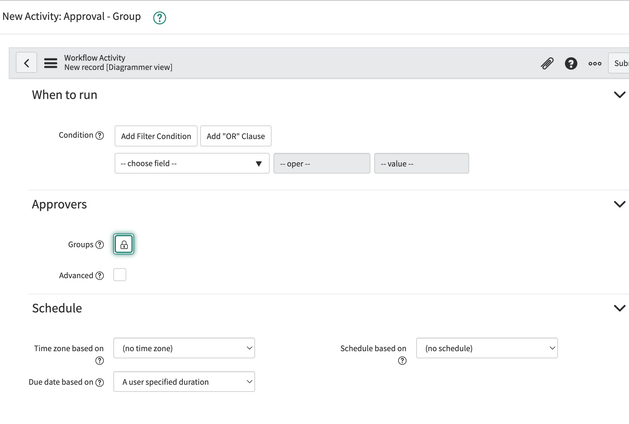
Task: Click Add Filter Condition button
Action: 156,136
